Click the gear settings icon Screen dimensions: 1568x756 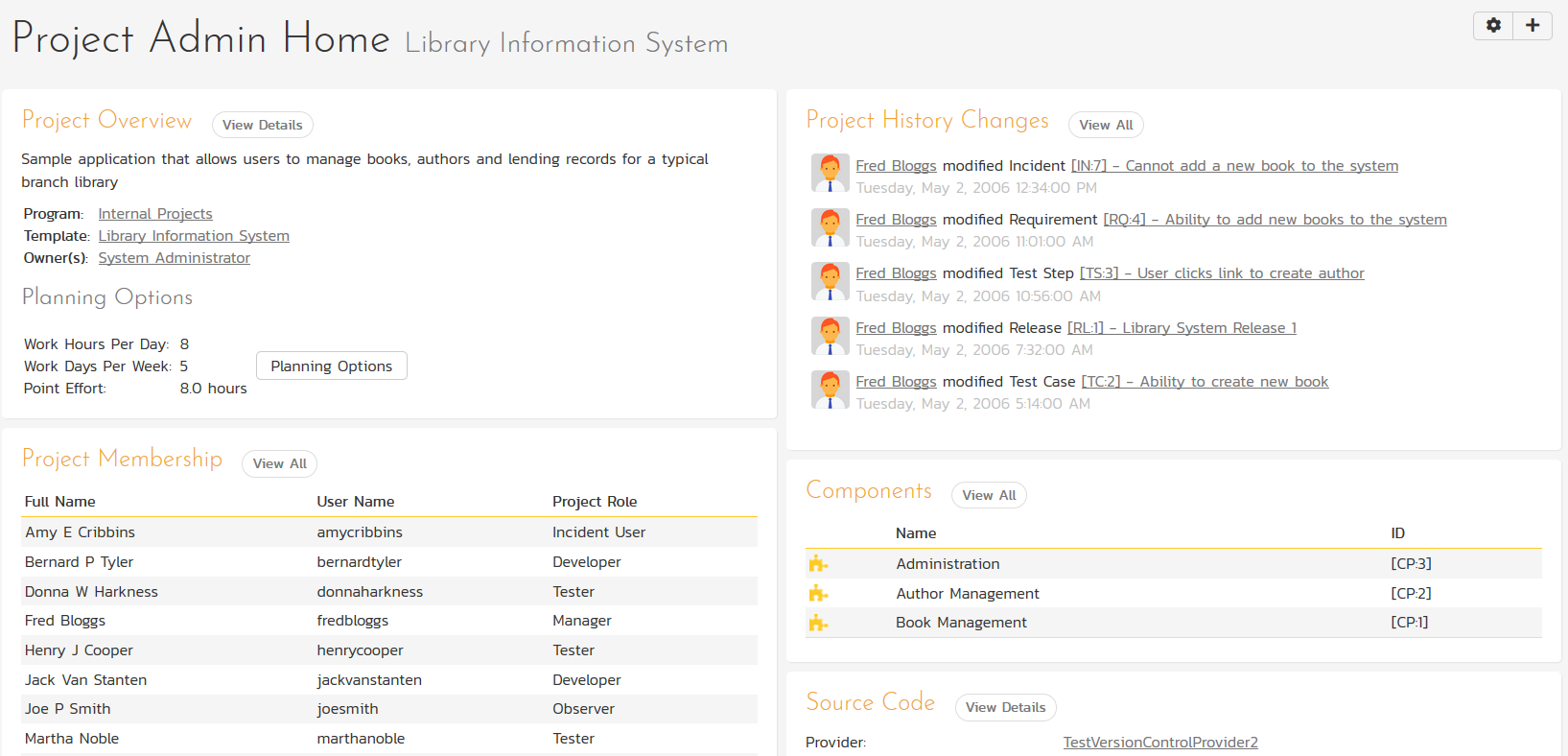[x=1493, y=25]
